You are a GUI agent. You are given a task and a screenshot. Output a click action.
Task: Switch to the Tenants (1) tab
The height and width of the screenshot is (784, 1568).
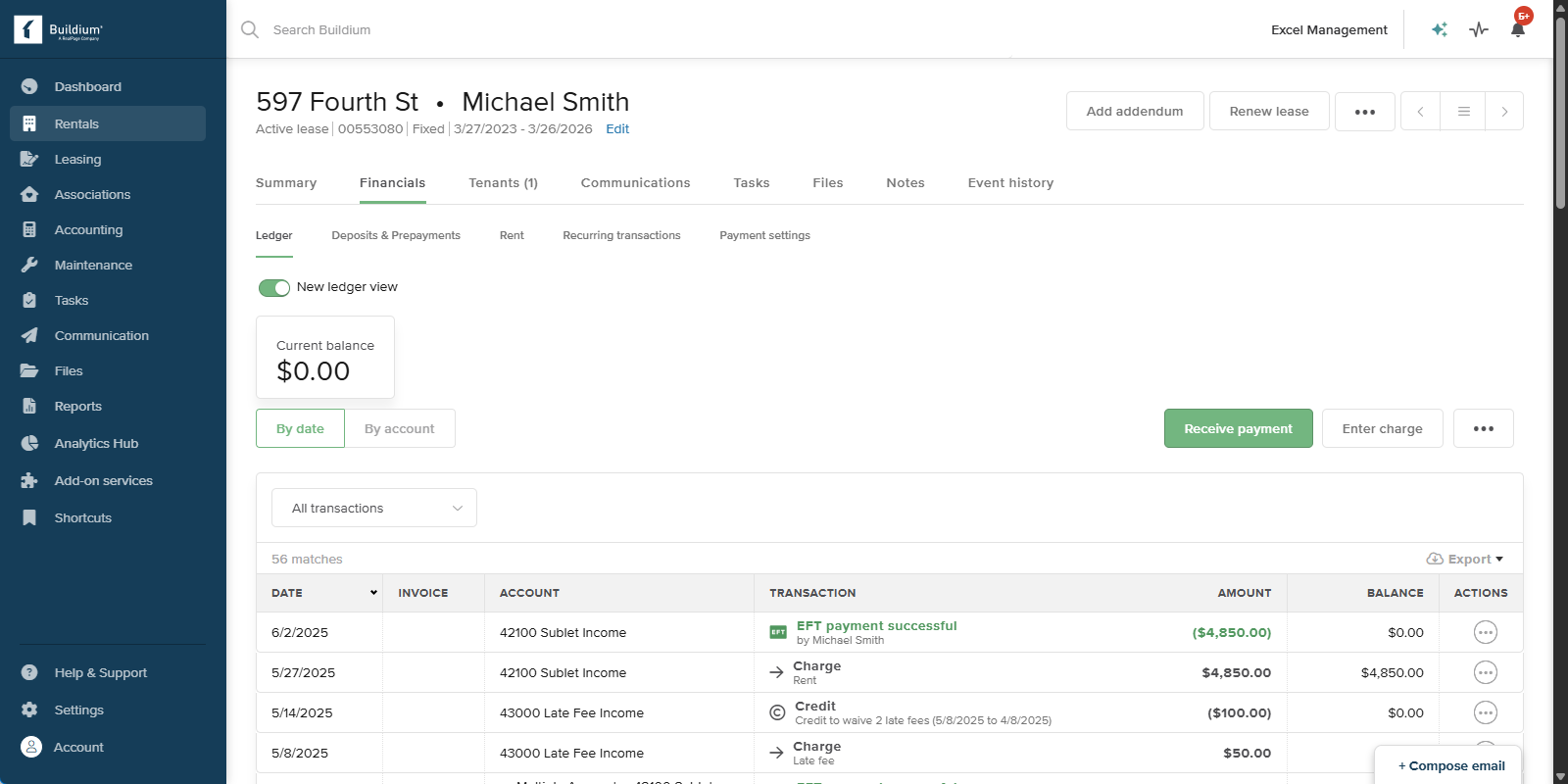pyautogui.click(x=503, y=182)
